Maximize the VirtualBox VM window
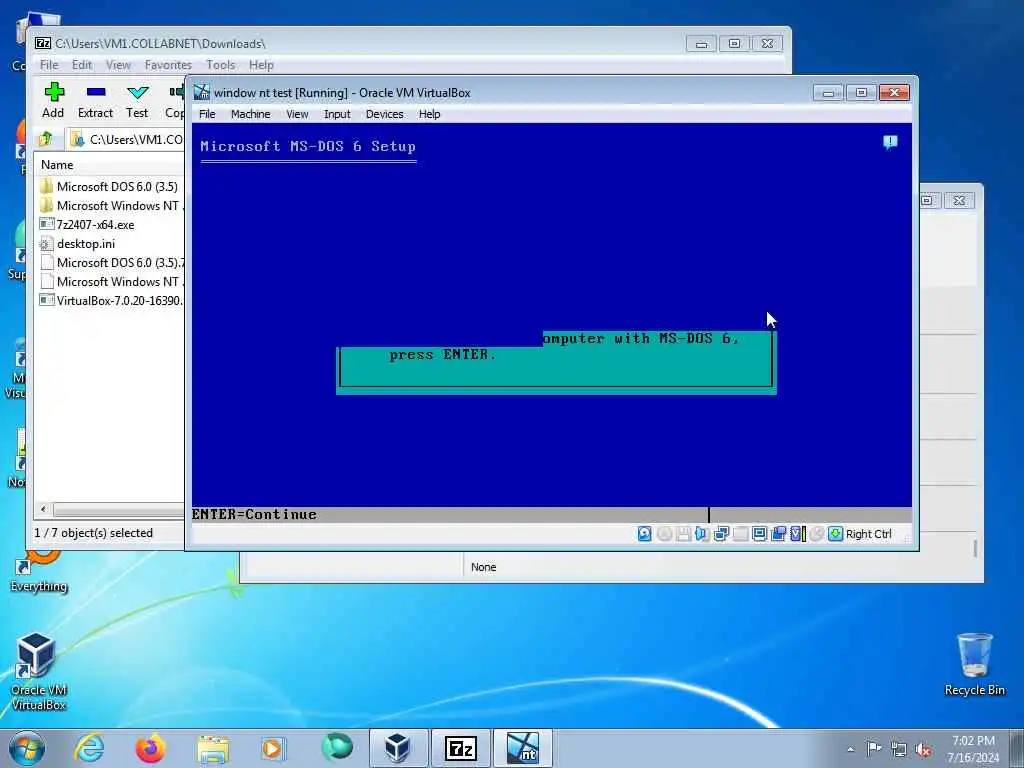 pos(861,93)
